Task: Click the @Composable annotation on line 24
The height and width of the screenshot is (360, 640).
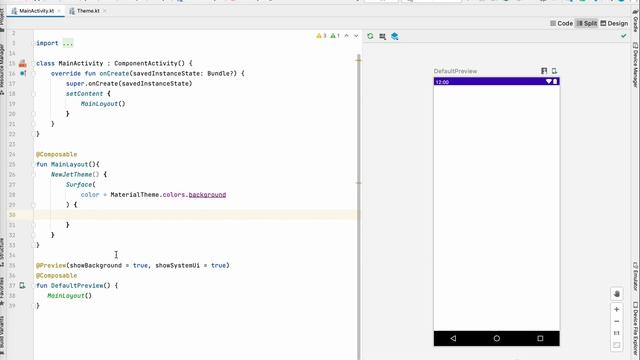Action: point(56,154)
